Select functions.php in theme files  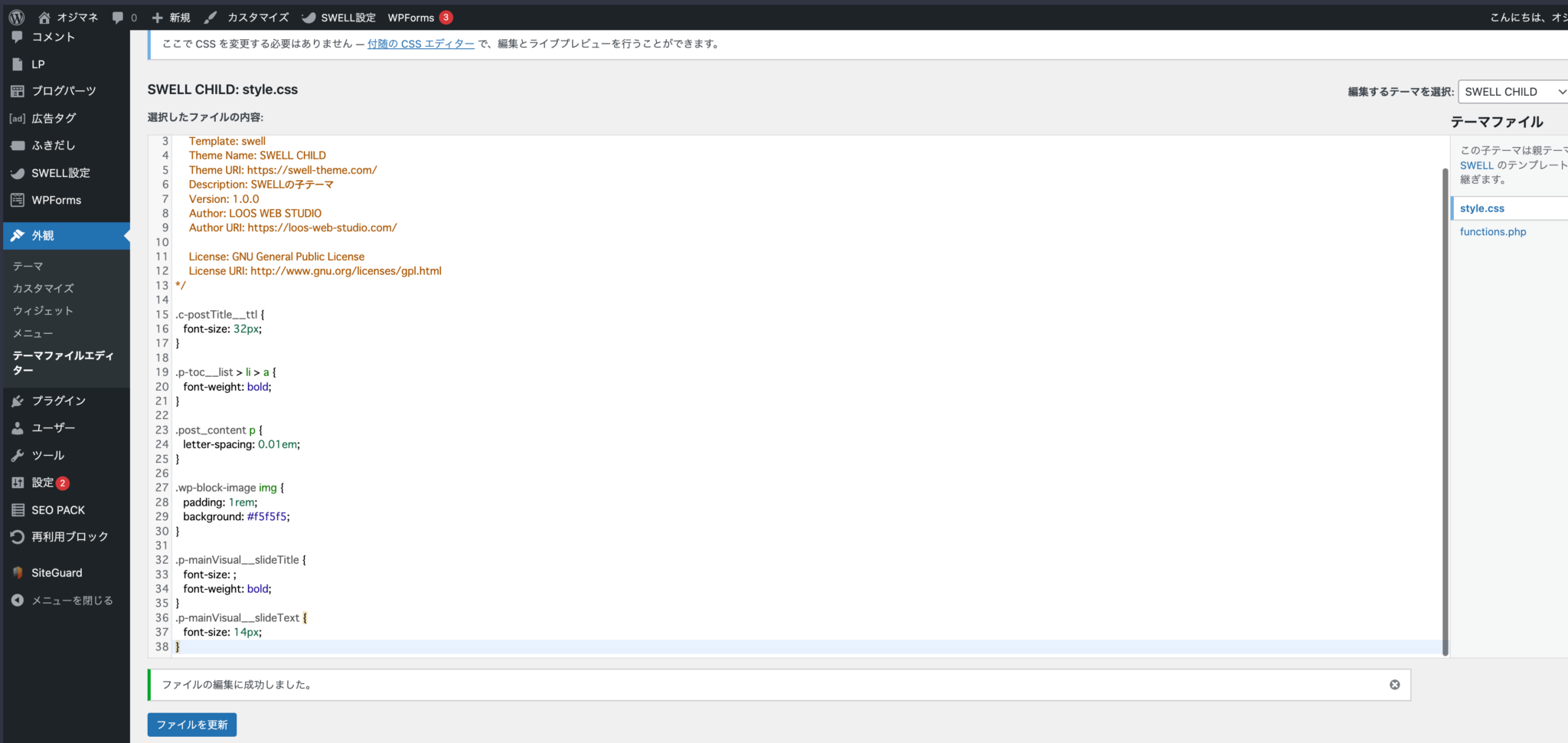coord(1492,232)
